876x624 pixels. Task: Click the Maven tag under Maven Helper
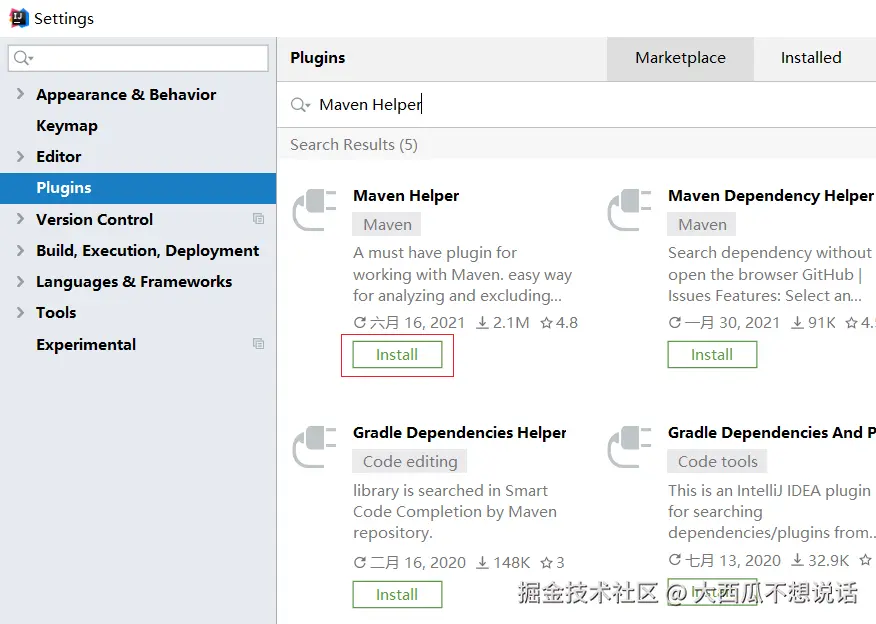pyautogui.click(x=387, y=225)
